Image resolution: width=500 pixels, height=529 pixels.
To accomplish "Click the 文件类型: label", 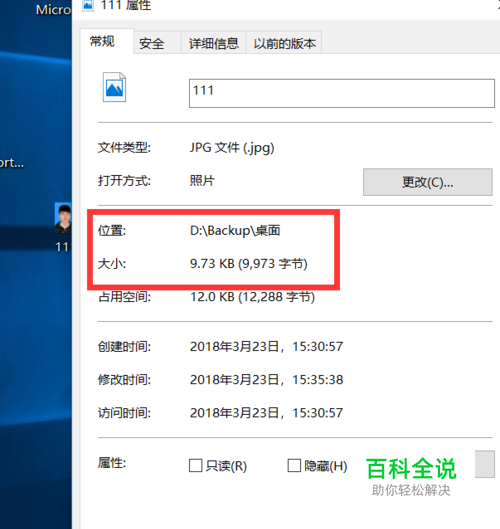I will coord(124,148).
